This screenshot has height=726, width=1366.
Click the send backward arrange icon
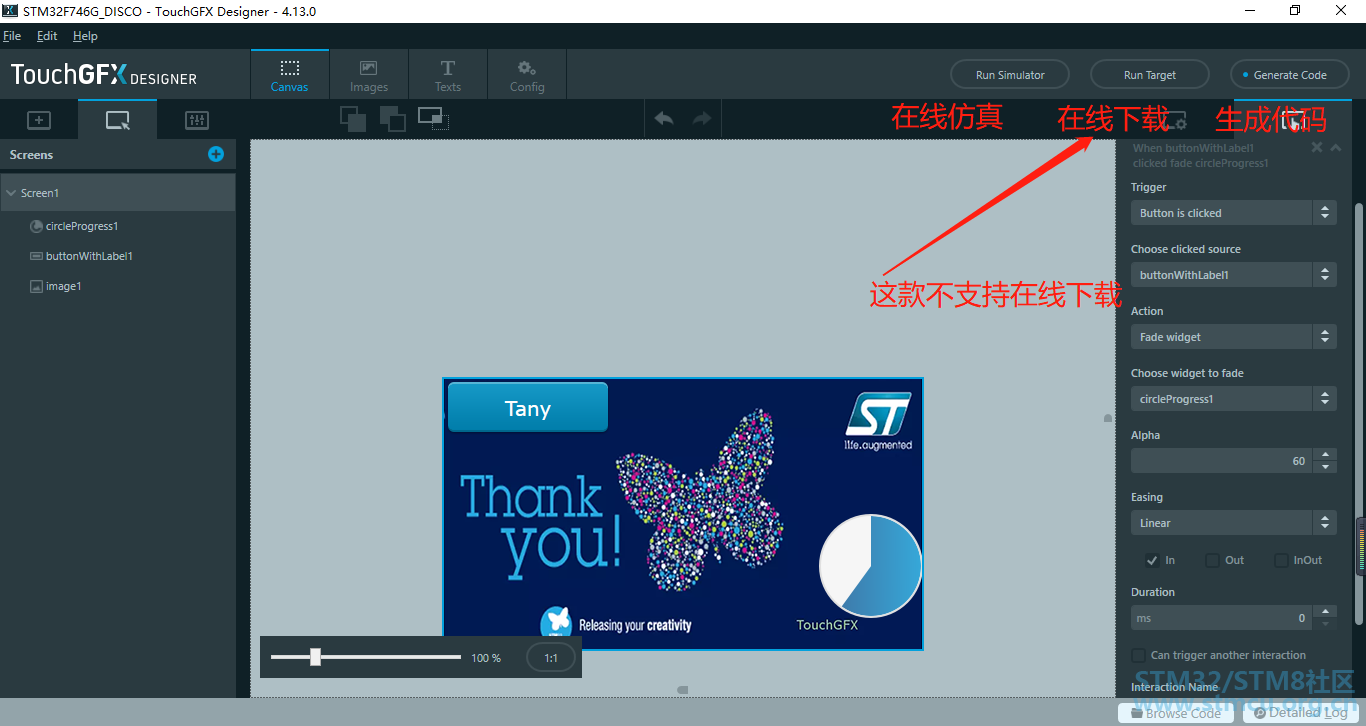point(392,119)
